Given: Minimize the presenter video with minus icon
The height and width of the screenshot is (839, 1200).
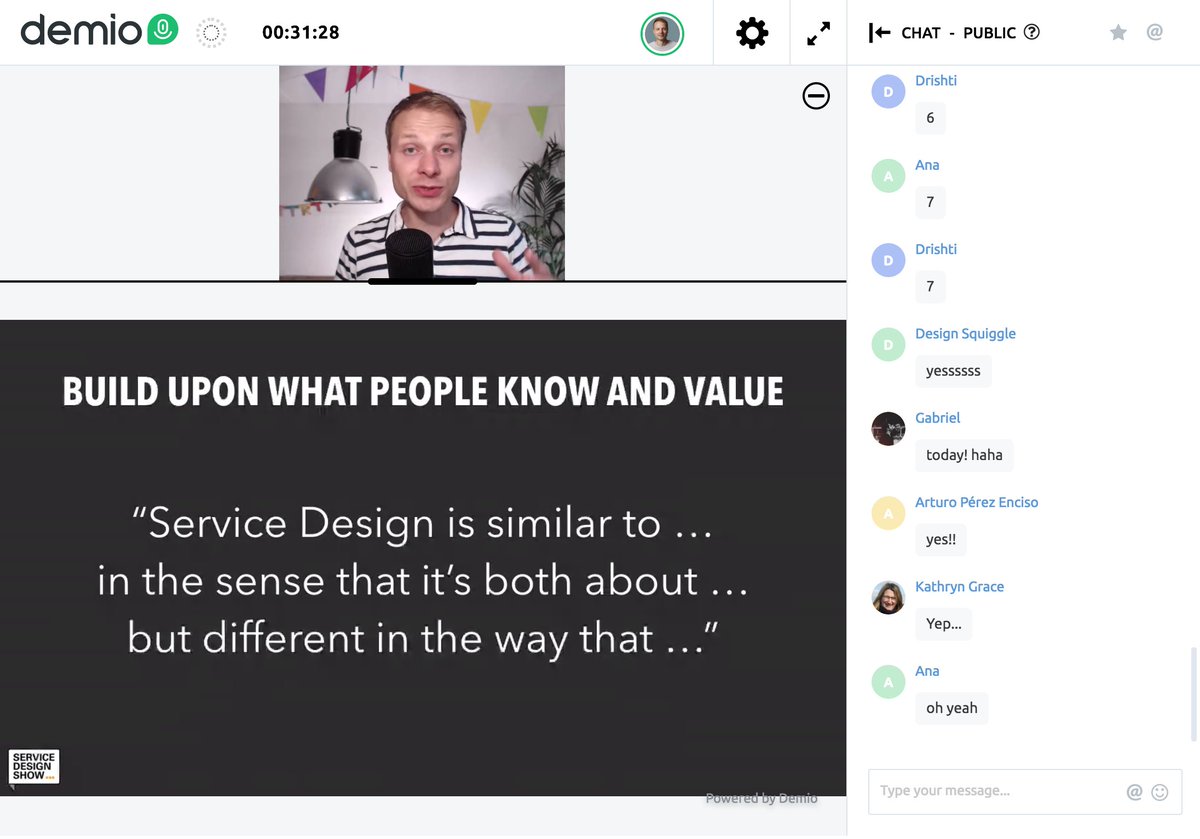Looking at the screenshot, I should [816, 96].
